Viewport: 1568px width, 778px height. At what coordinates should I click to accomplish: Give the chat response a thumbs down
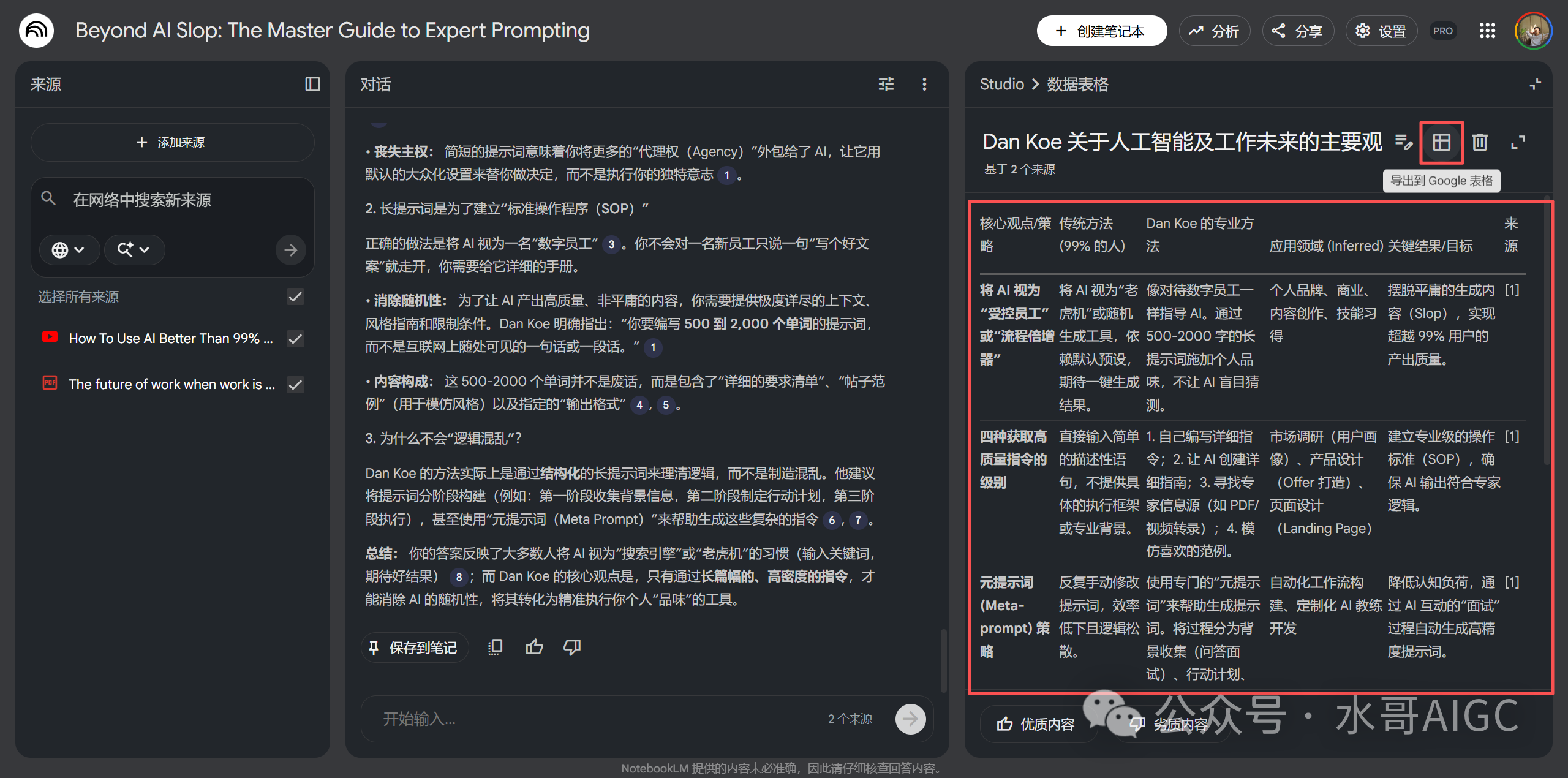pos(572,648)
